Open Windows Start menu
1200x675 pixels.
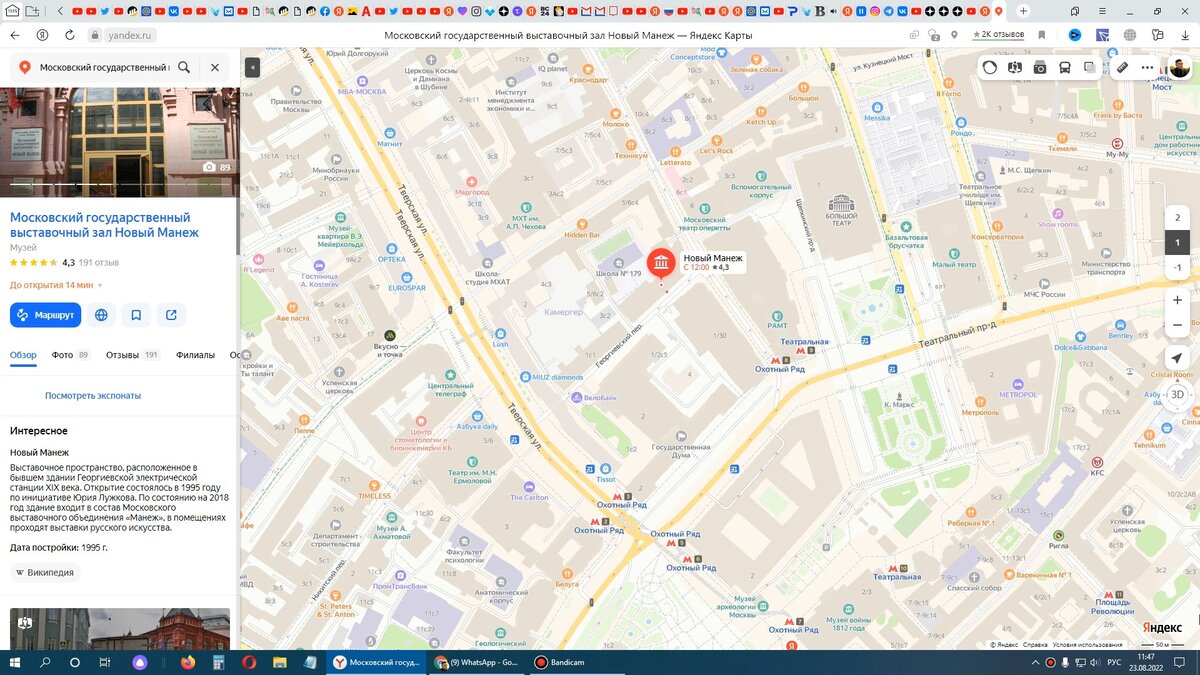(x=14, y=662)
